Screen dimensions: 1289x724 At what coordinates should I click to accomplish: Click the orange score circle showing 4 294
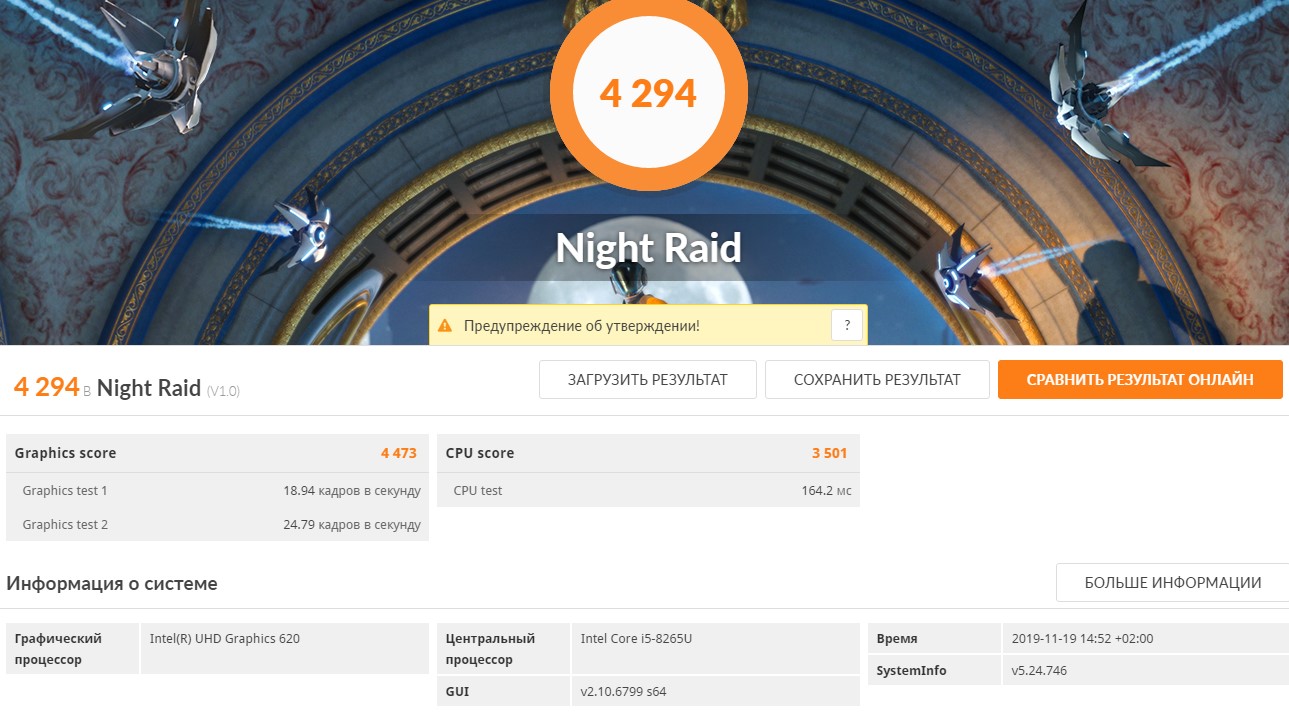[647, 93]
